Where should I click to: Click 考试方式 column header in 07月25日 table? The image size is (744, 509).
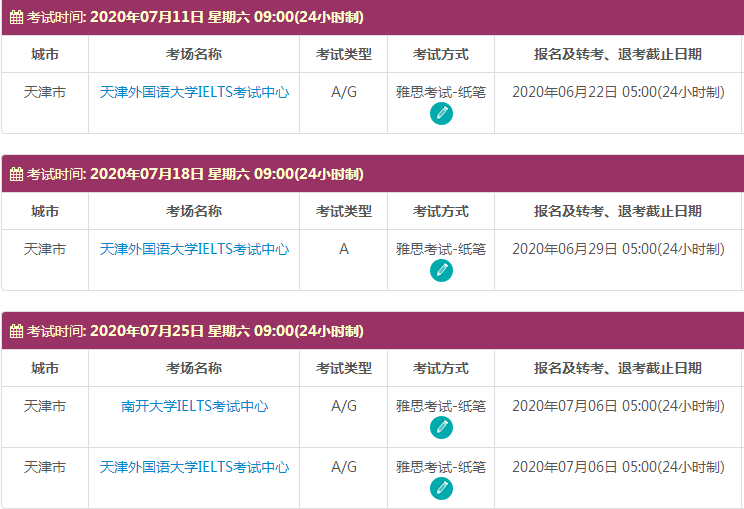(x=441, y=368)
